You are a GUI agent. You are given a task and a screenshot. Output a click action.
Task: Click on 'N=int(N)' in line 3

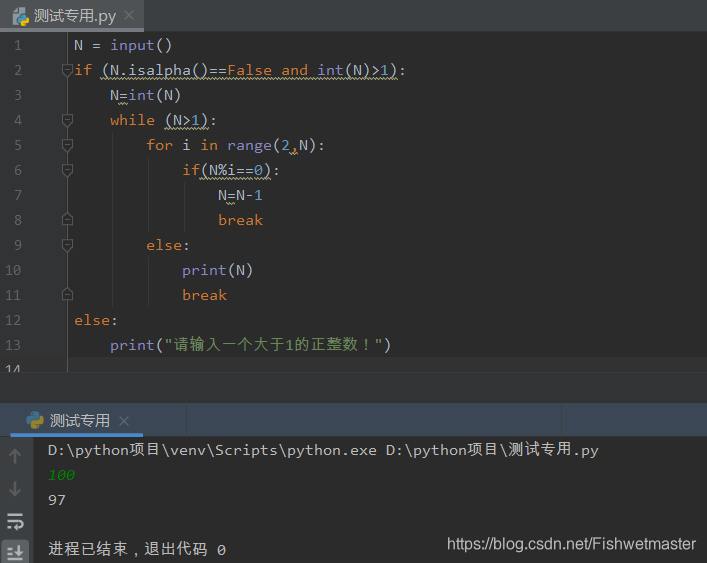pos(145,95)
